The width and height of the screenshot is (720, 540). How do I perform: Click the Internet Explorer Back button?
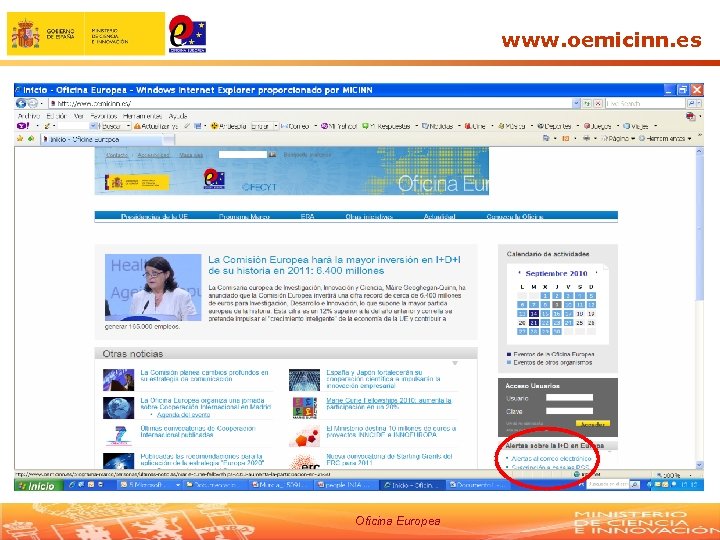click(21, 103)
